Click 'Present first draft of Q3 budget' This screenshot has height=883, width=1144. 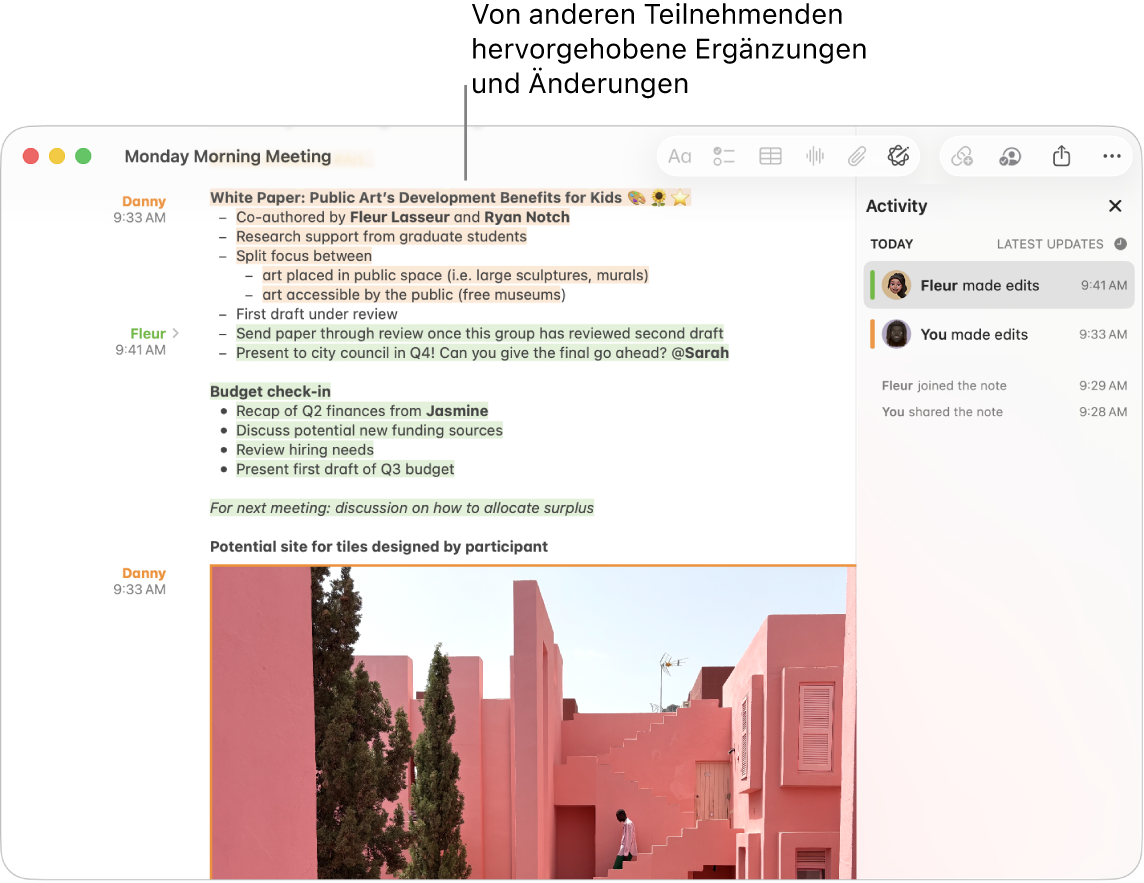coord(344,469)
